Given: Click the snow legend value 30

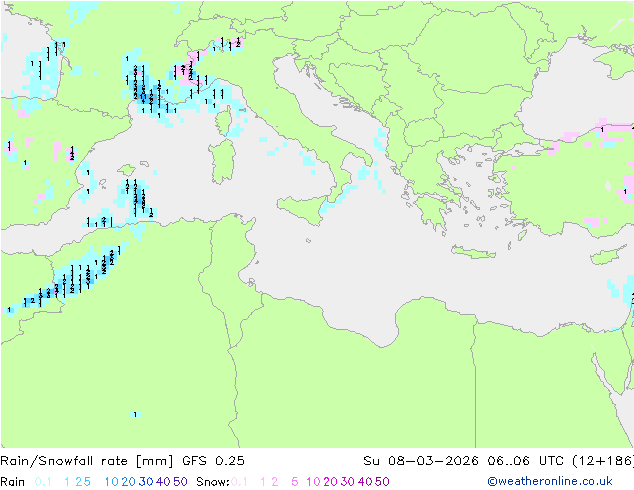Looking at the screenshot, I should pyautogui.click(x=348, y=482).
